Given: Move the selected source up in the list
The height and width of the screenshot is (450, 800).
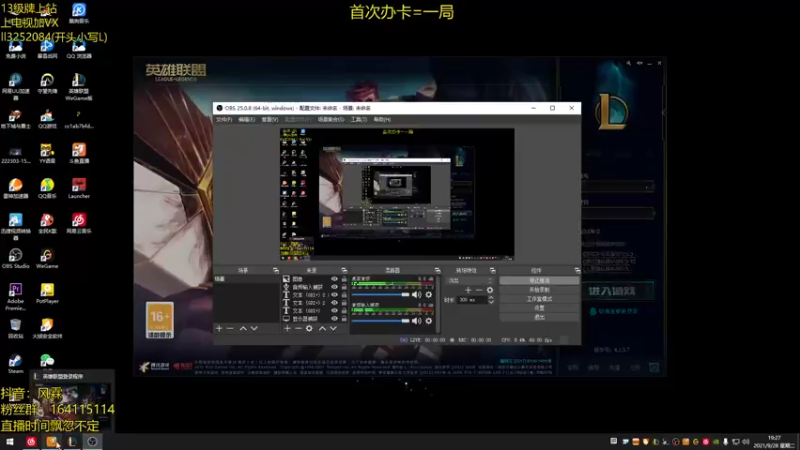Looking at the screenshot, I should point(322,329).
